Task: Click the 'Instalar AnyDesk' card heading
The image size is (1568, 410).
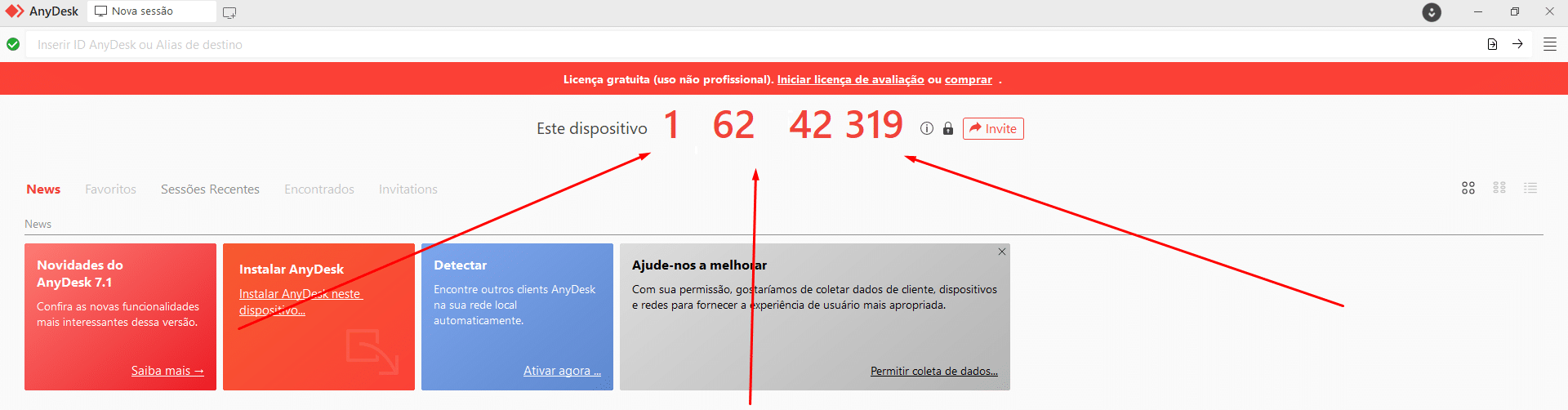Action: 292,270
